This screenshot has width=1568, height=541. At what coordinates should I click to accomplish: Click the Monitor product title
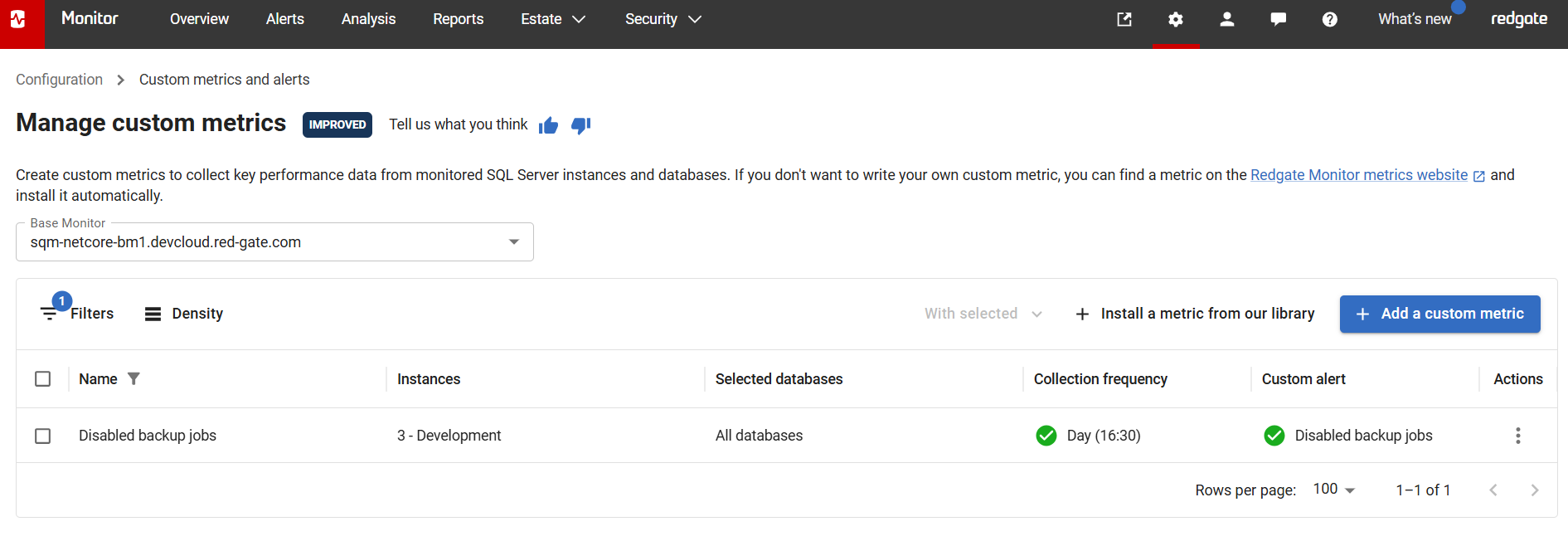click(x=90, y=18)
